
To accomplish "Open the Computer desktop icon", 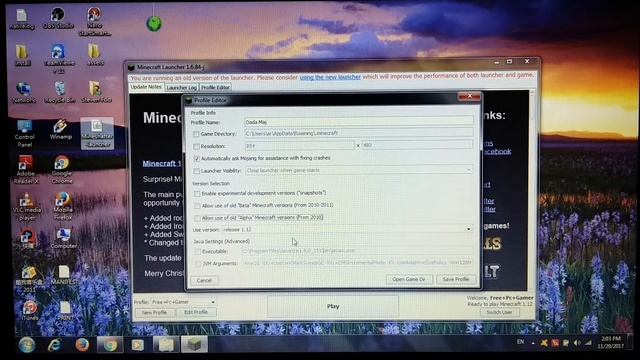I will (x=63, y=238).
